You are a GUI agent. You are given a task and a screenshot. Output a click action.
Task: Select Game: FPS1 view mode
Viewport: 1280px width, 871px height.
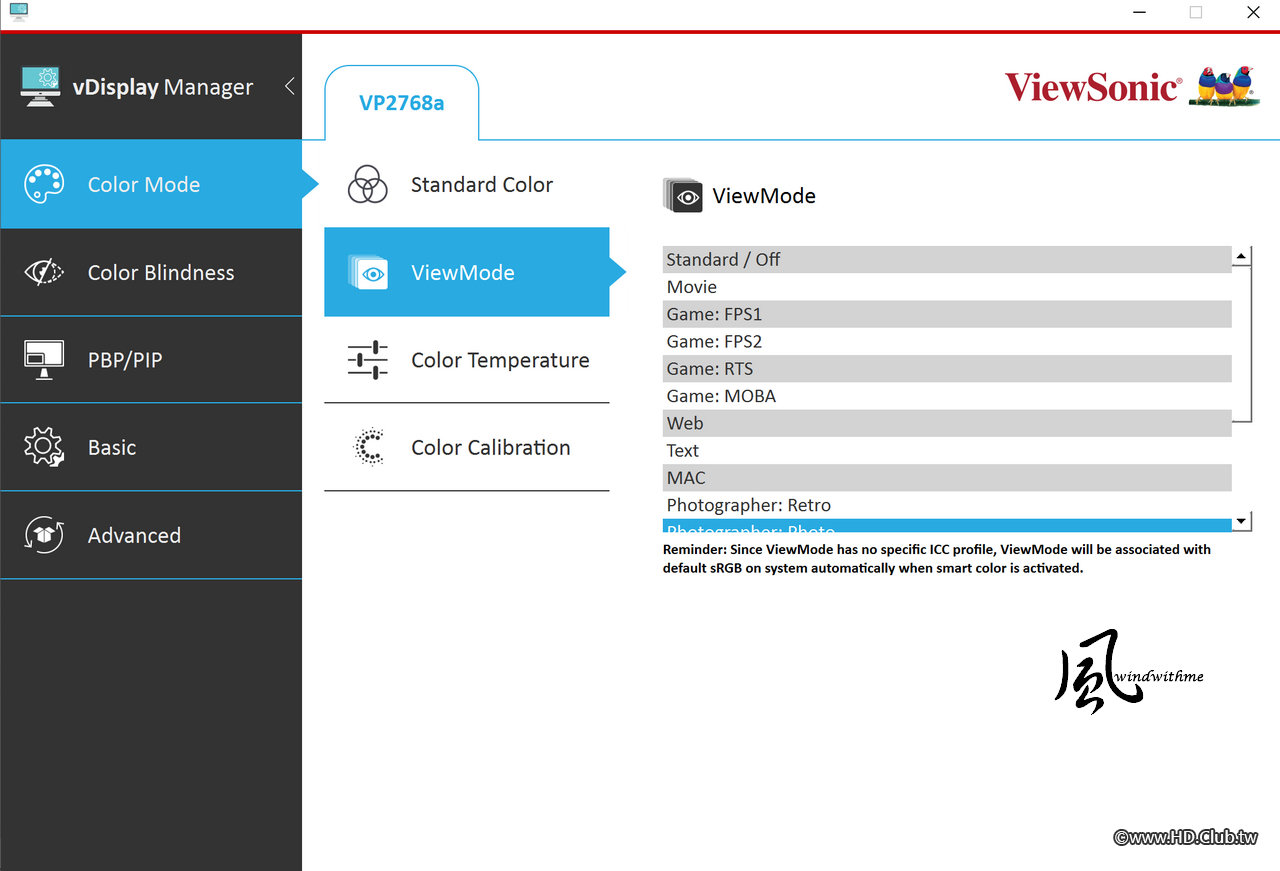point(947,314)
